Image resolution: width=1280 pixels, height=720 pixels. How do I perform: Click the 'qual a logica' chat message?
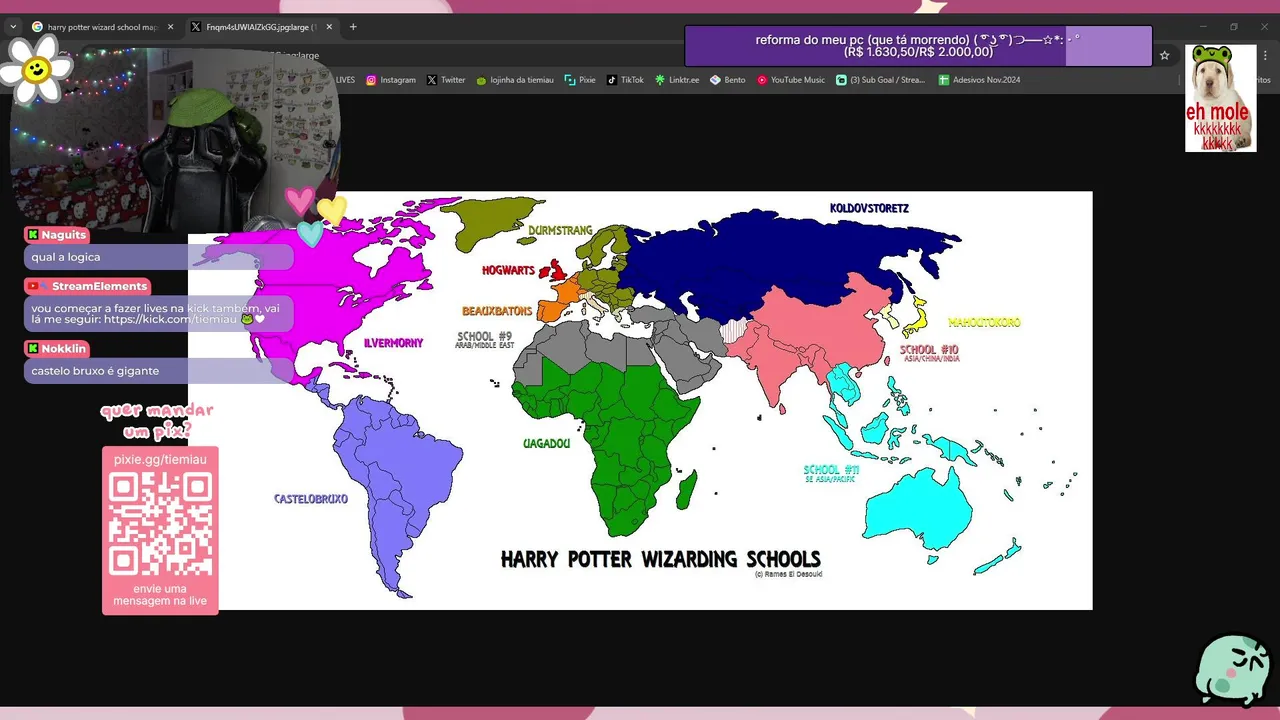coord(66,257)
